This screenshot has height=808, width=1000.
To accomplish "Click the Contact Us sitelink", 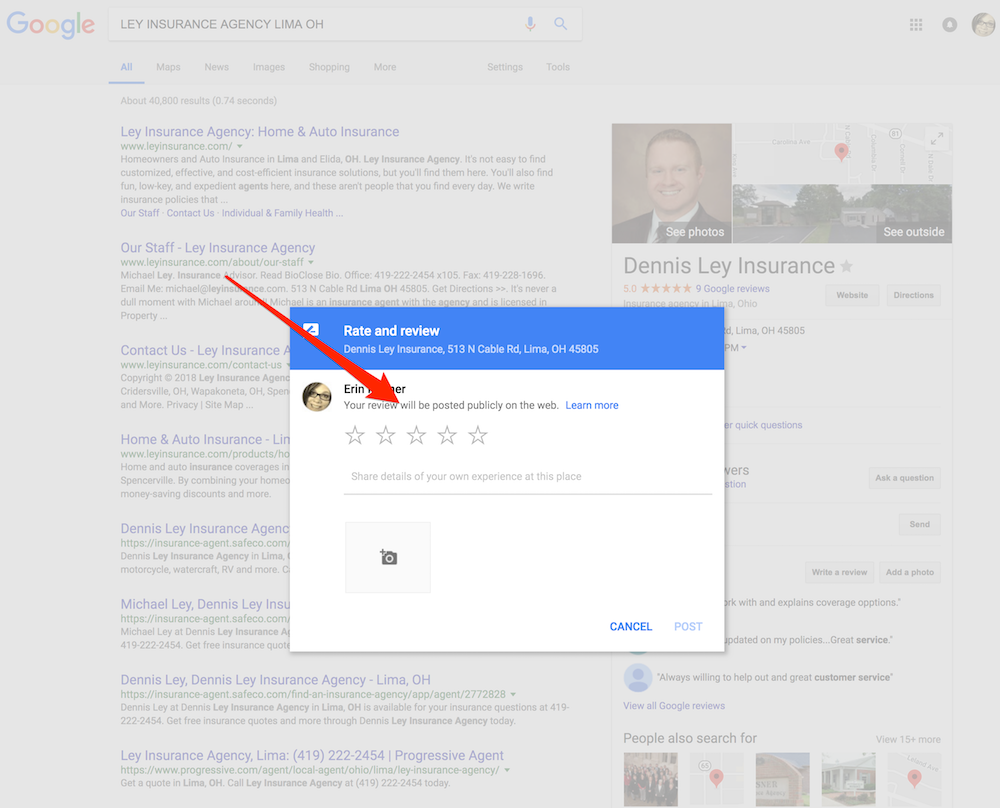I will 190,213.
